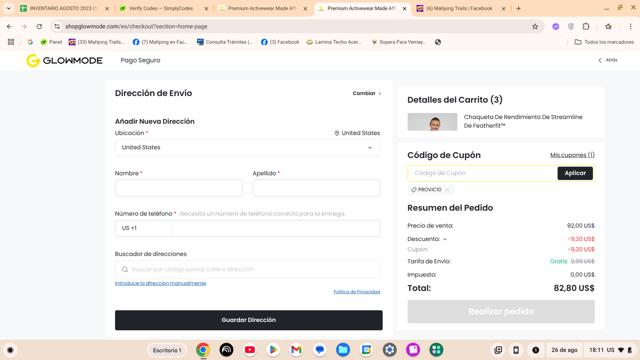Open Todos los marcadores folder
The height and width of the screenshot is (360, 640).
[x=604, y=42]
